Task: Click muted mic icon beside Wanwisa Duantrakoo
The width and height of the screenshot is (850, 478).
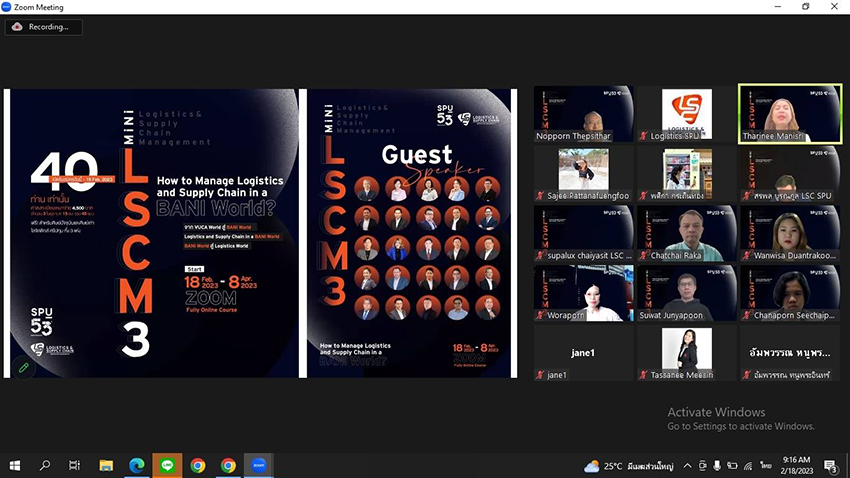Action: 746,255
